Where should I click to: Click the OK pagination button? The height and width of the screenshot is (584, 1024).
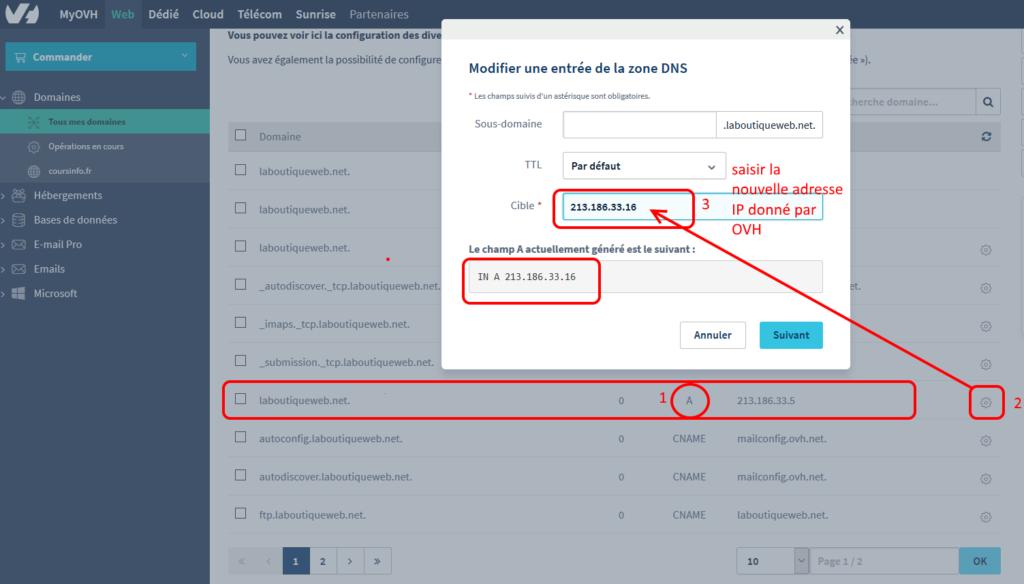pos(980,561)
